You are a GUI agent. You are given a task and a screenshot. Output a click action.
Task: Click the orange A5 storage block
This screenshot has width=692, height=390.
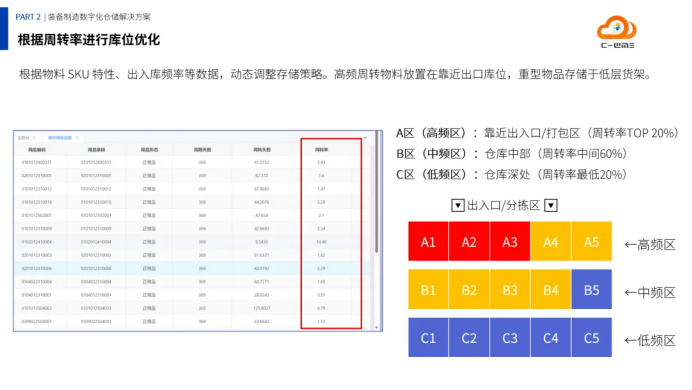[591, 241]
